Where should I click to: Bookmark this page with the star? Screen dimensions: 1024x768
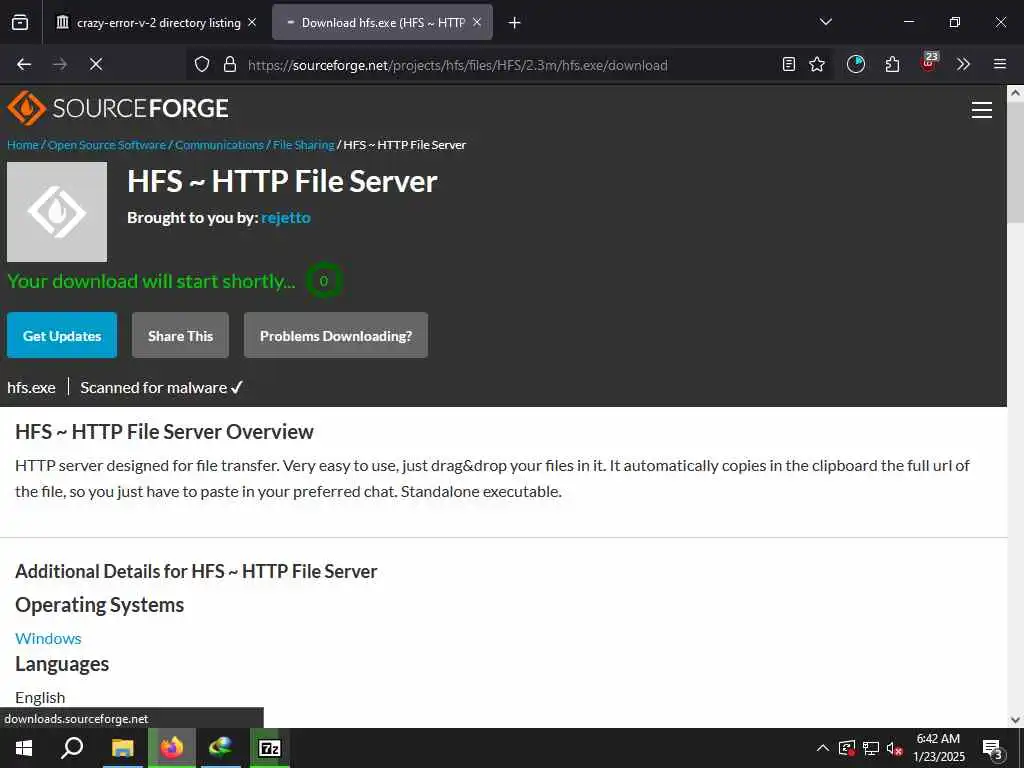pos(817,64)
